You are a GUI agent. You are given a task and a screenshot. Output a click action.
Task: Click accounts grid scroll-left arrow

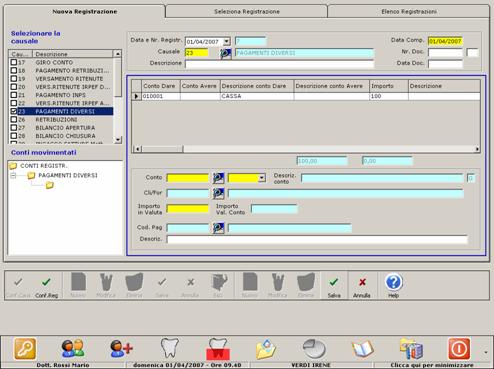point(137,149)
